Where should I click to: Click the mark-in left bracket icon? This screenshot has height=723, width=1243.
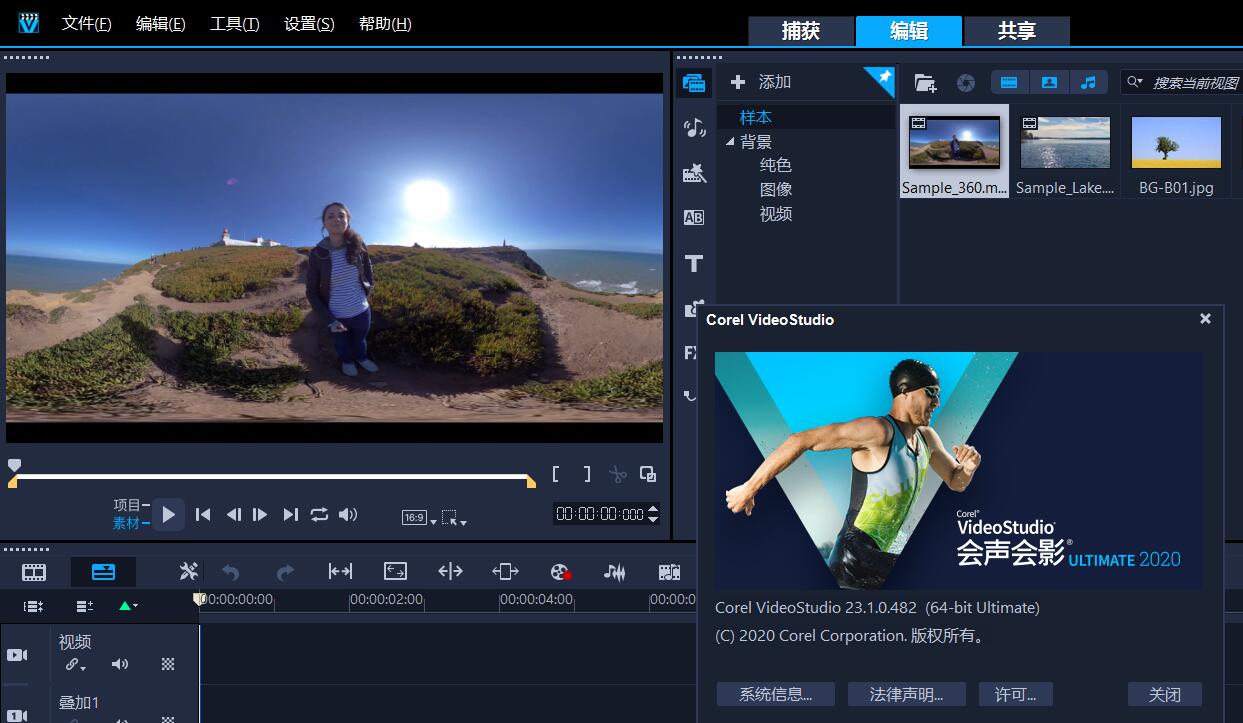tap(557, 474)
